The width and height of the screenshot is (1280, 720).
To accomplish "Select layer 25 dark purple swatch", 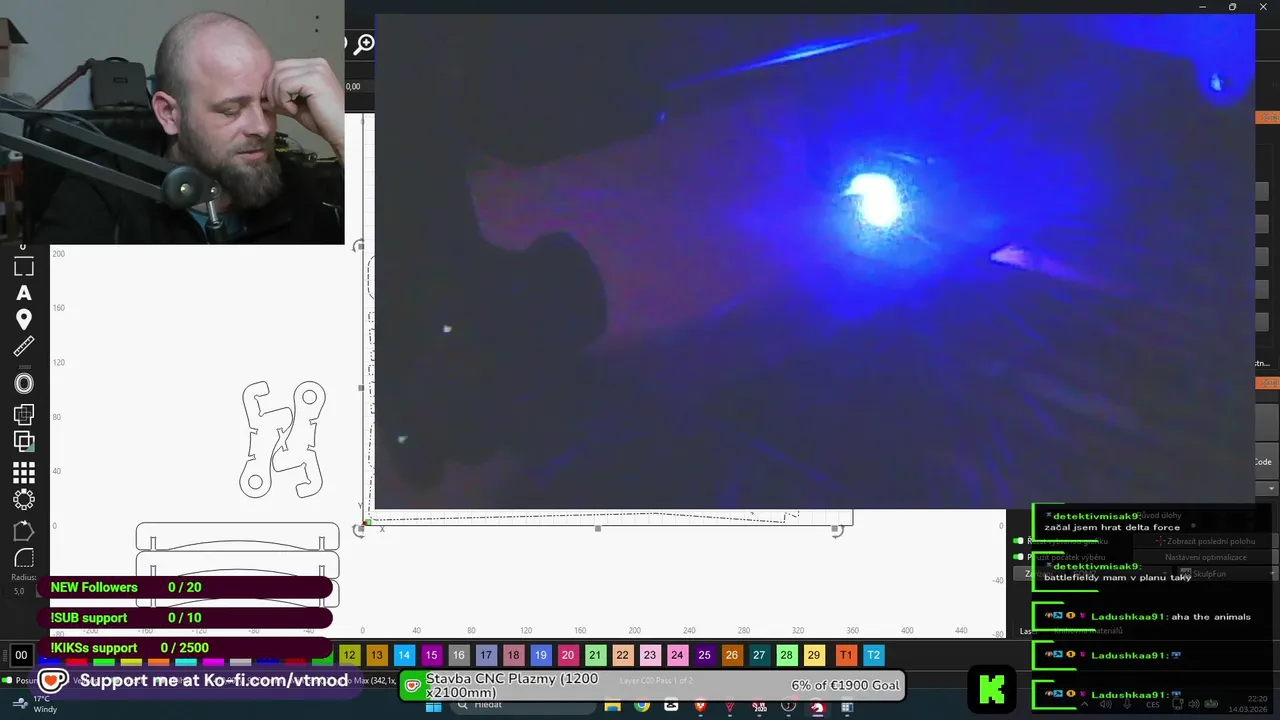I will [704, 656].
